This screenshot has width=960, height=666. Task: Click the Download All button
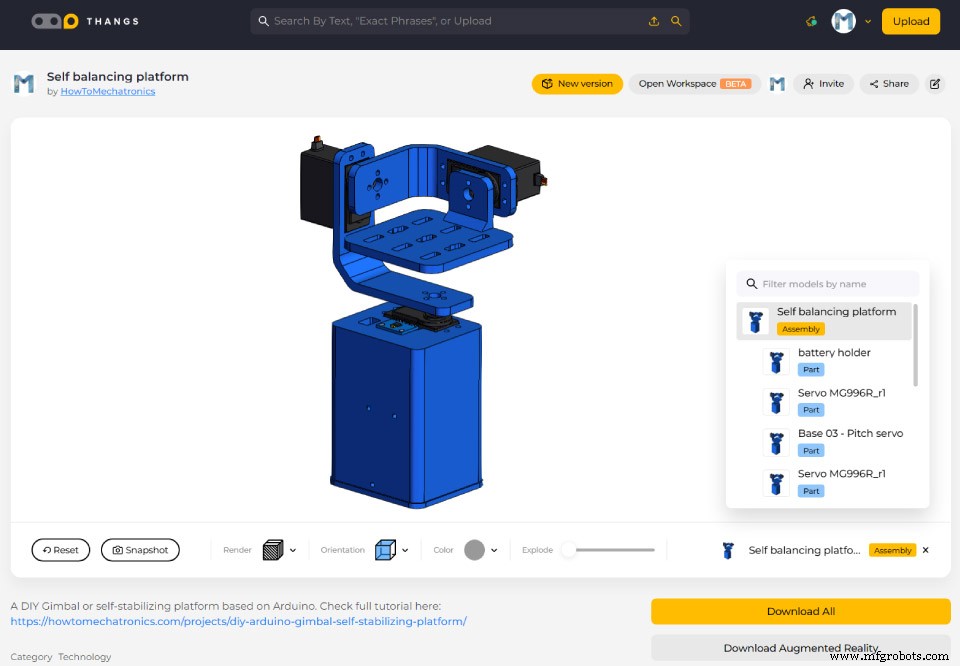[800, 611]
